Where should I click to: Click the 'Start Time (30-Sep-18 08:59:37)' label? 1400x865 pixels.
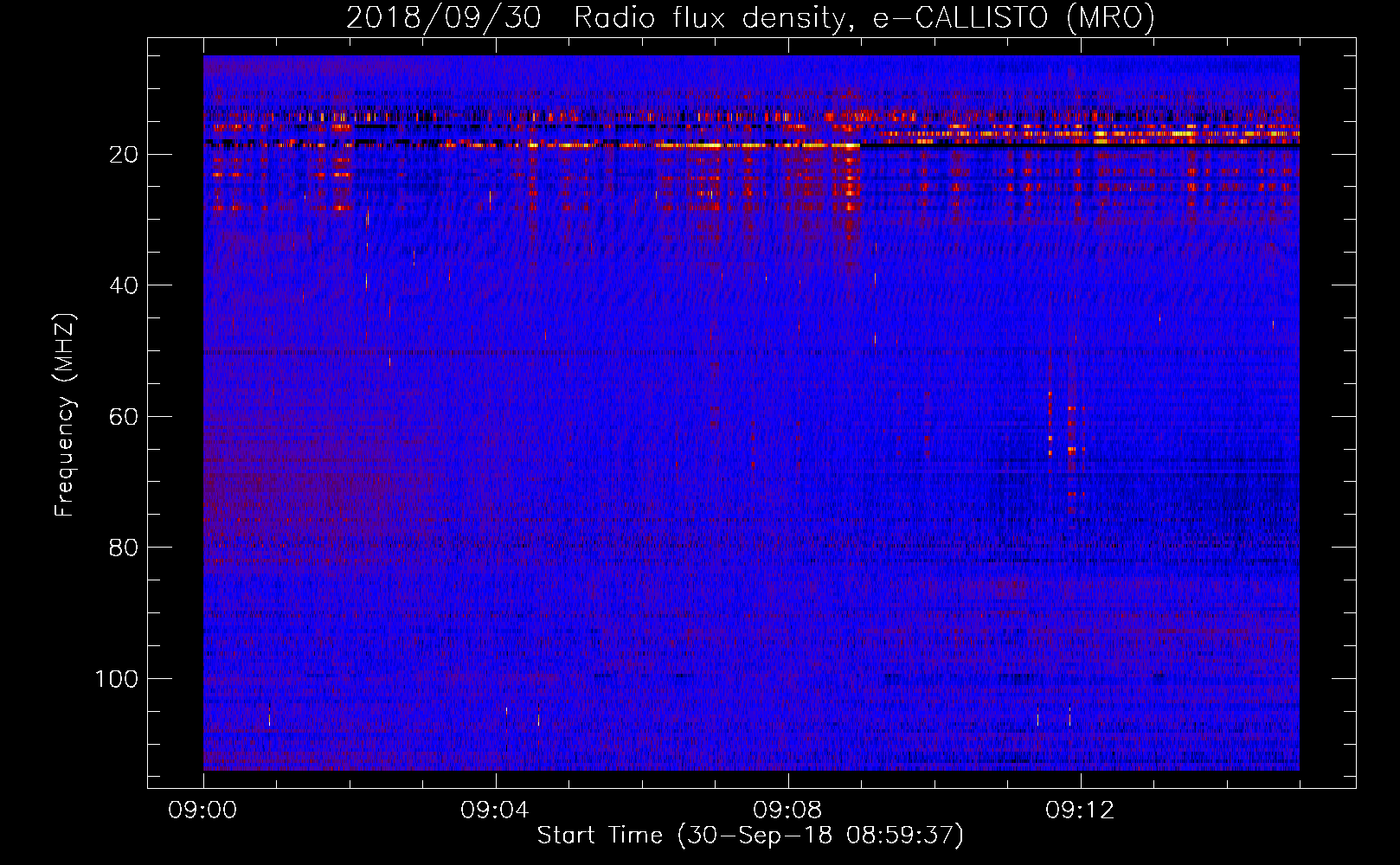(750, 836)
